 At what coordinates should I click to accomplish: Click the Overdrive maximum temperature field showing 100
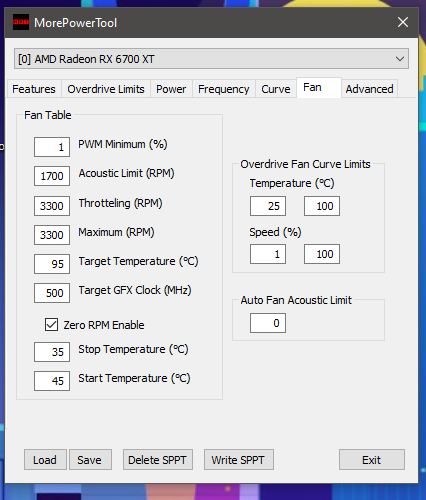click(x=322, y=206)
